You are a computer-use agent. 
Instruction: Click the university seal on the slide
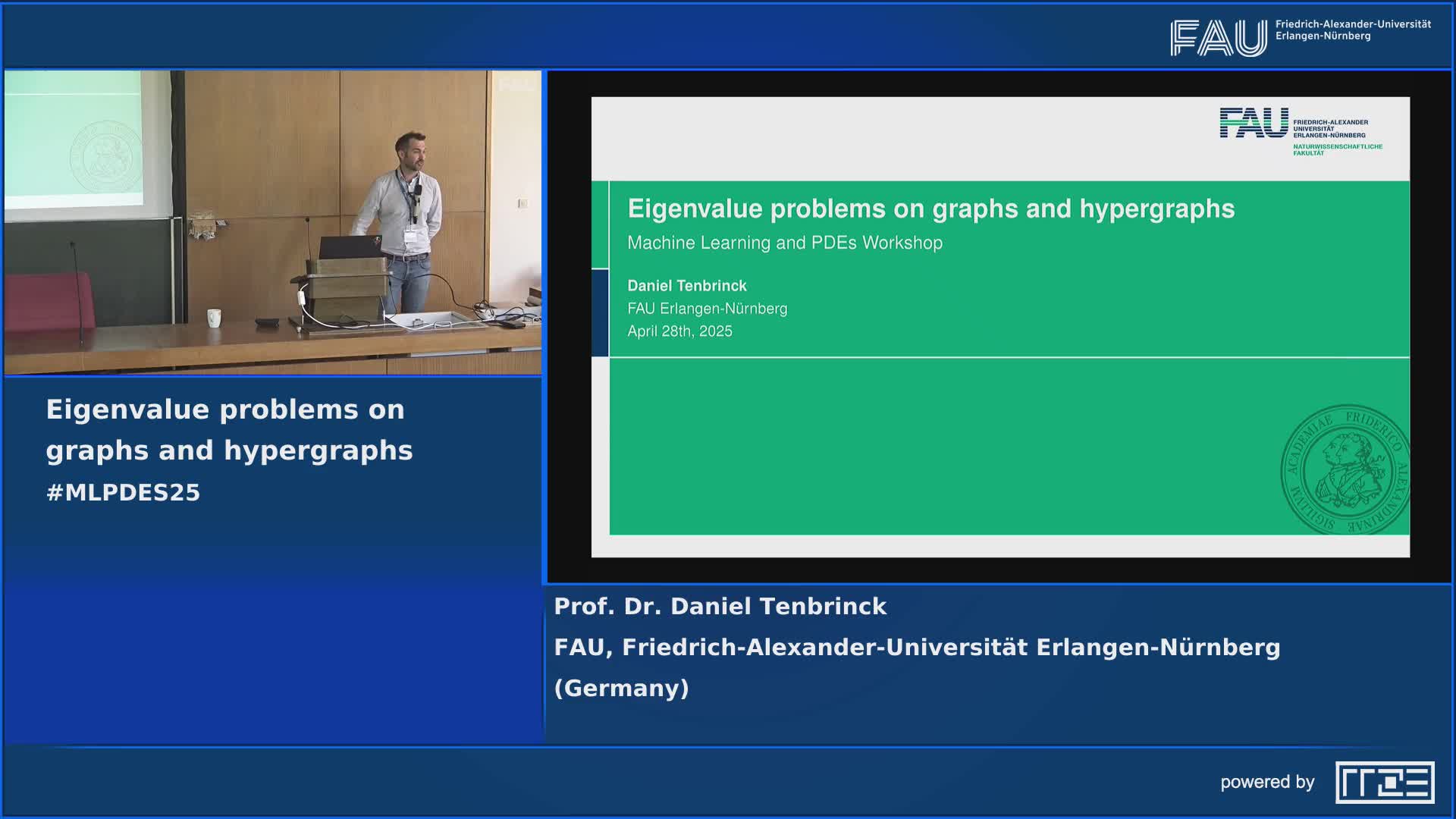1345,469
